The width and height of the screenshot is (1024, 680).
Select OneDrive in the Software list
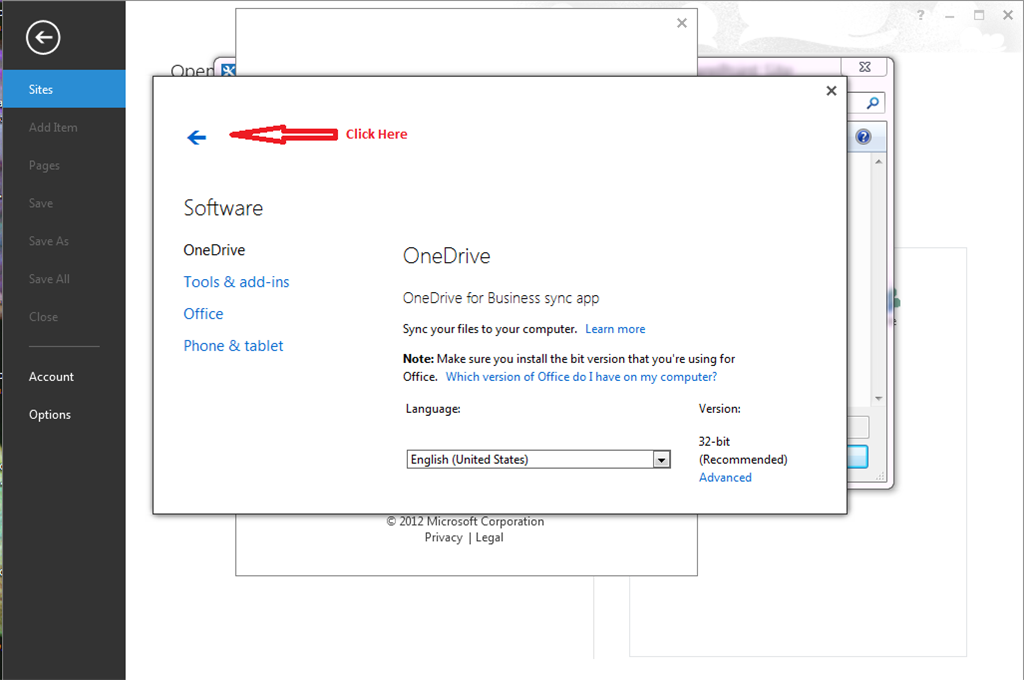point(214,250)
